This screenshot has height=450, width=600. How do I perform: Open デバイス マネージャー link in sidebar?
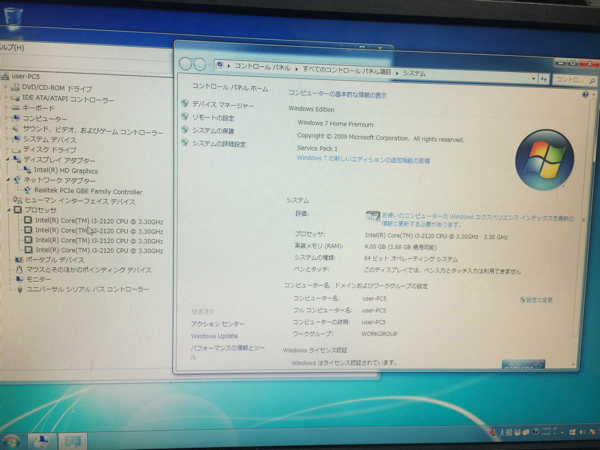pos(223,104)
